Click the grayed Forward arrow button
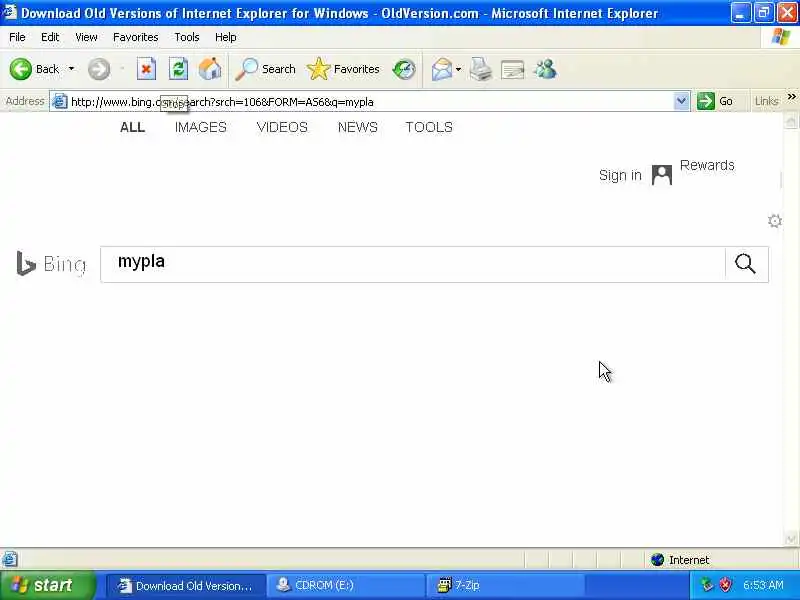 click(98, 69)
